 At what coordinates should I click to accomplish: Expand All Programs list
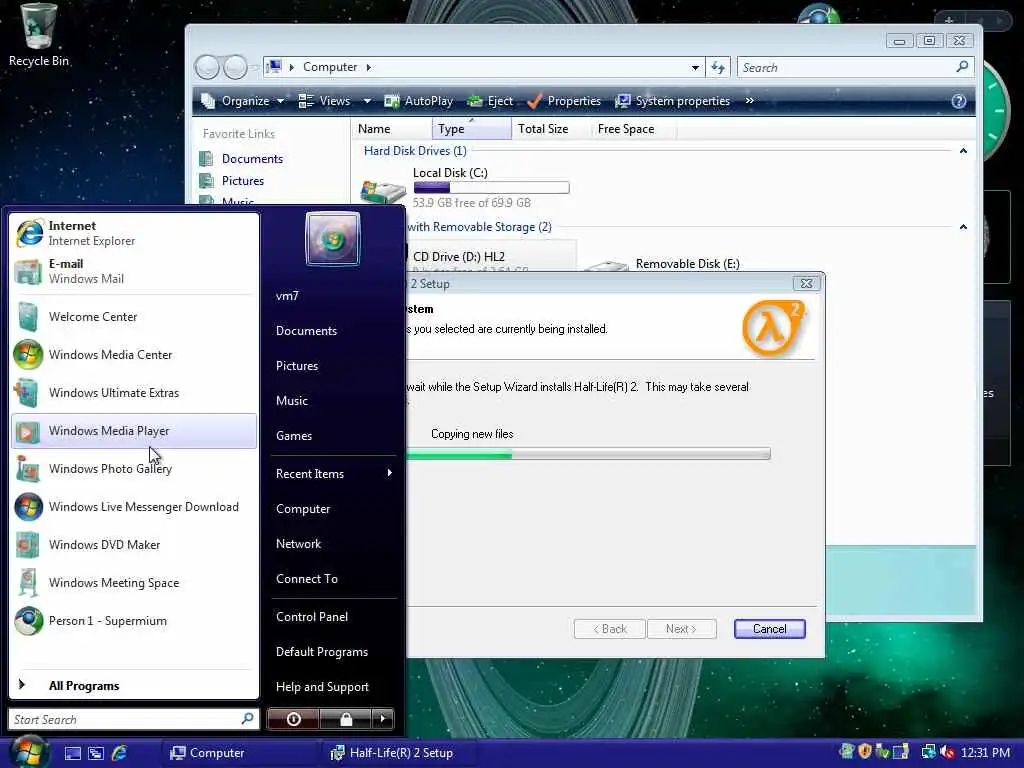point(134,686)
